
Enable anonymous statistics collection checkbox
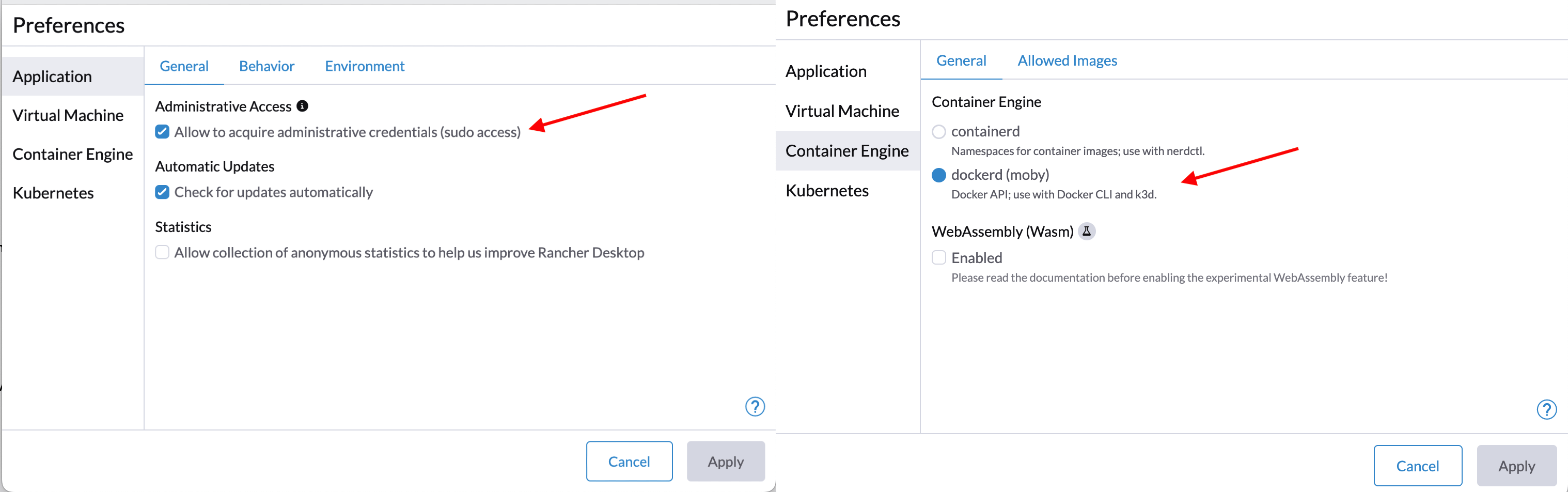click(162, 252)
